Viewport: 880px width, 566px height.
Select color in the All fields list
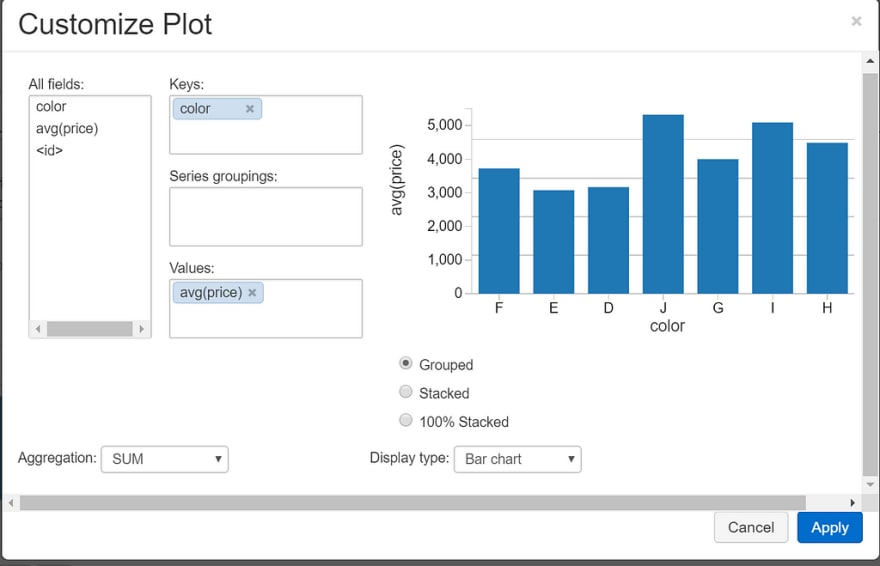(51, 107)
